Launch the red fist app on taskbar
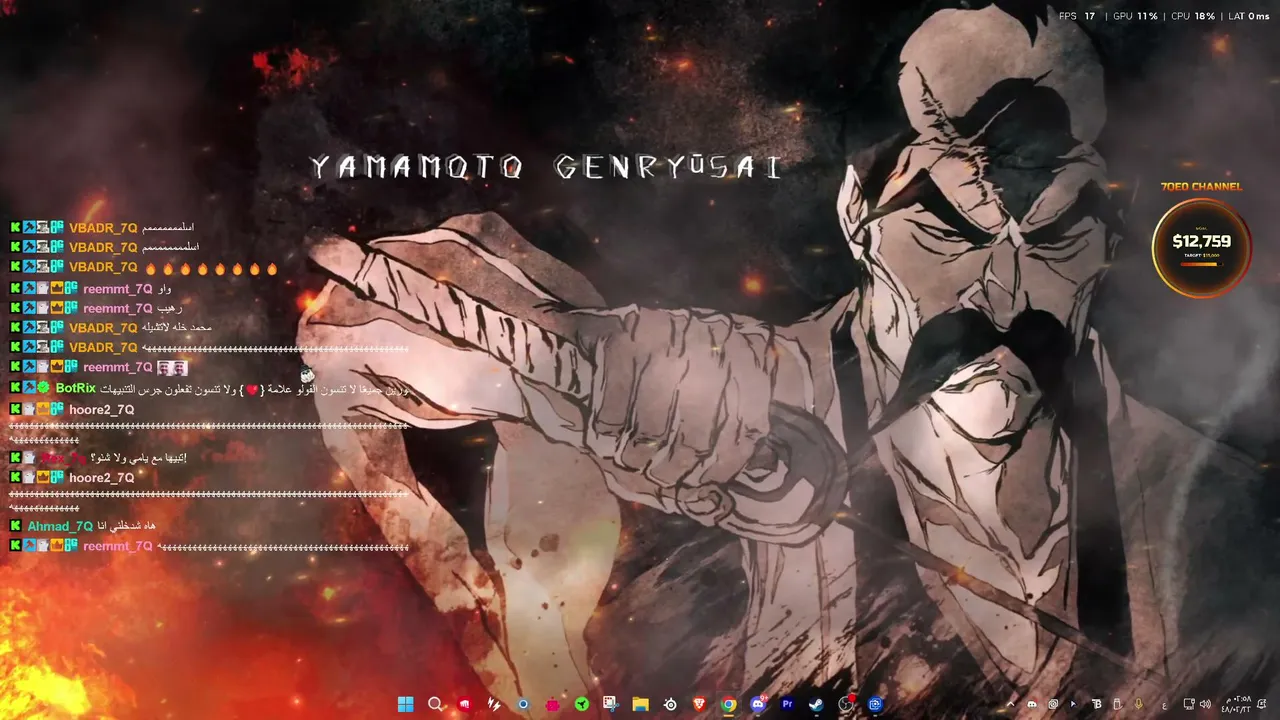This screenshot has height=720, width=1280. (464, 704)
